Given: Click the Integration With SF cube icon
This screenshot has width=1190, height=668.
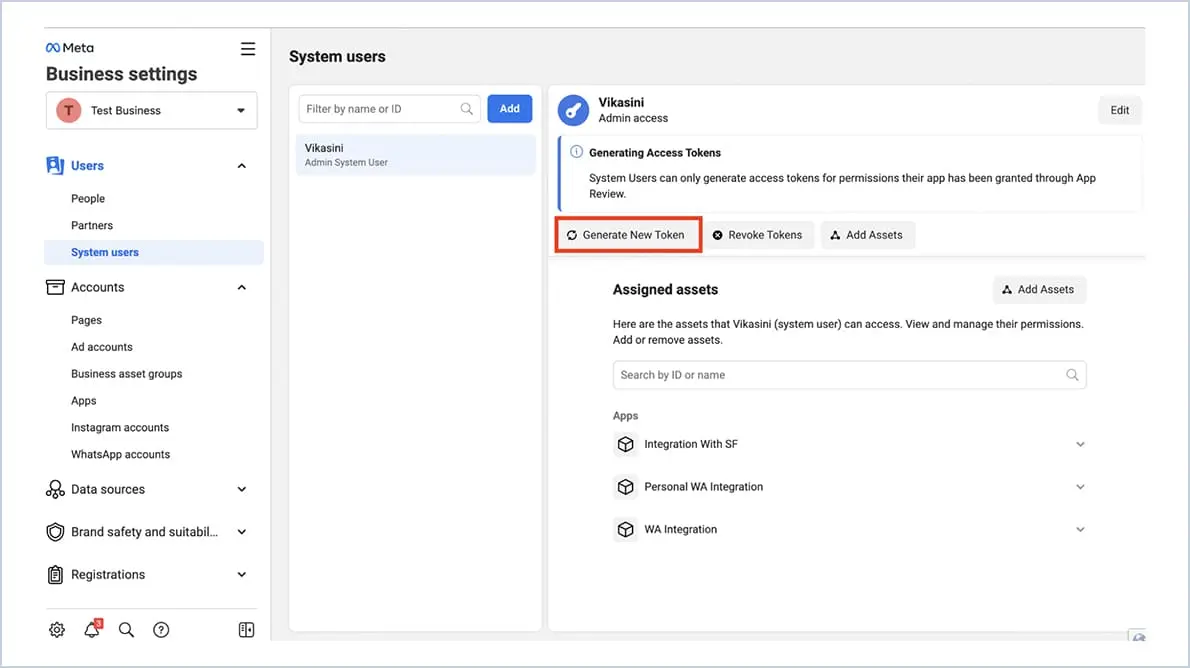Looking at the screenshot, I should coord(625,444).
